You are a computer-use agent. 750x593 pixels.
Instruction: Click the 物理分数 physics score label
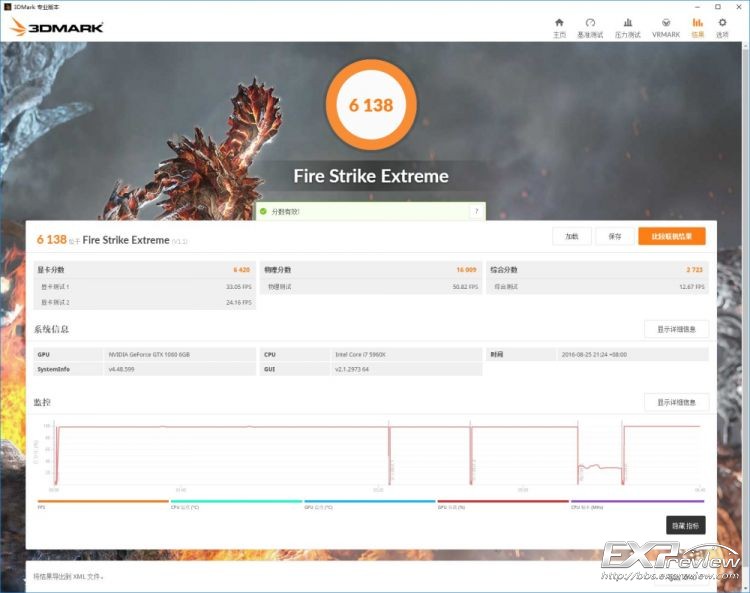click(278, 270)
